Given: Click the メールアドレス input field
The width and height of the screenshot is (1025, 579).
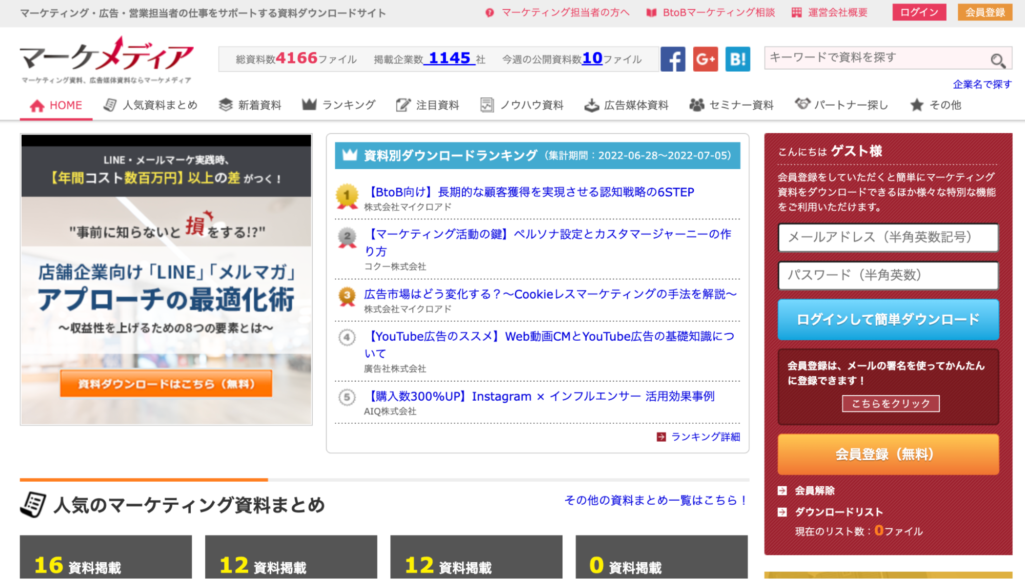Looking at the screenshot, I should click(888, 238).
